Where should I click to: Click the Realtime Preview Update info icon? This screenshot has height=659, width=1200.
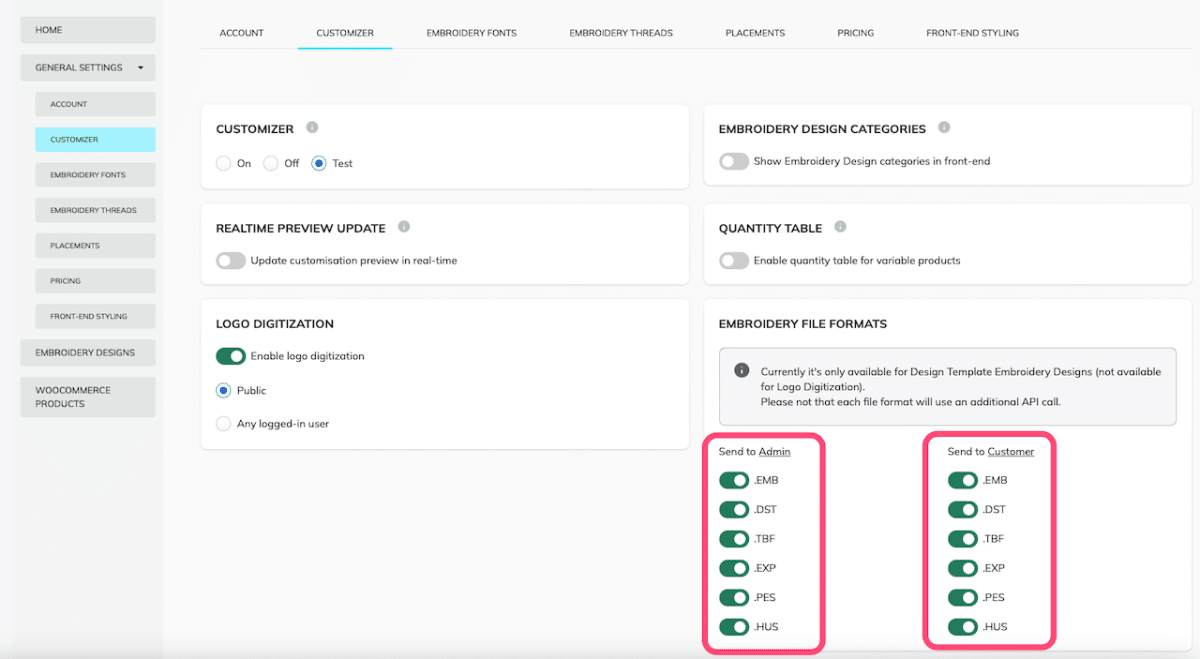pyautogui.click(x=404, y=227)
